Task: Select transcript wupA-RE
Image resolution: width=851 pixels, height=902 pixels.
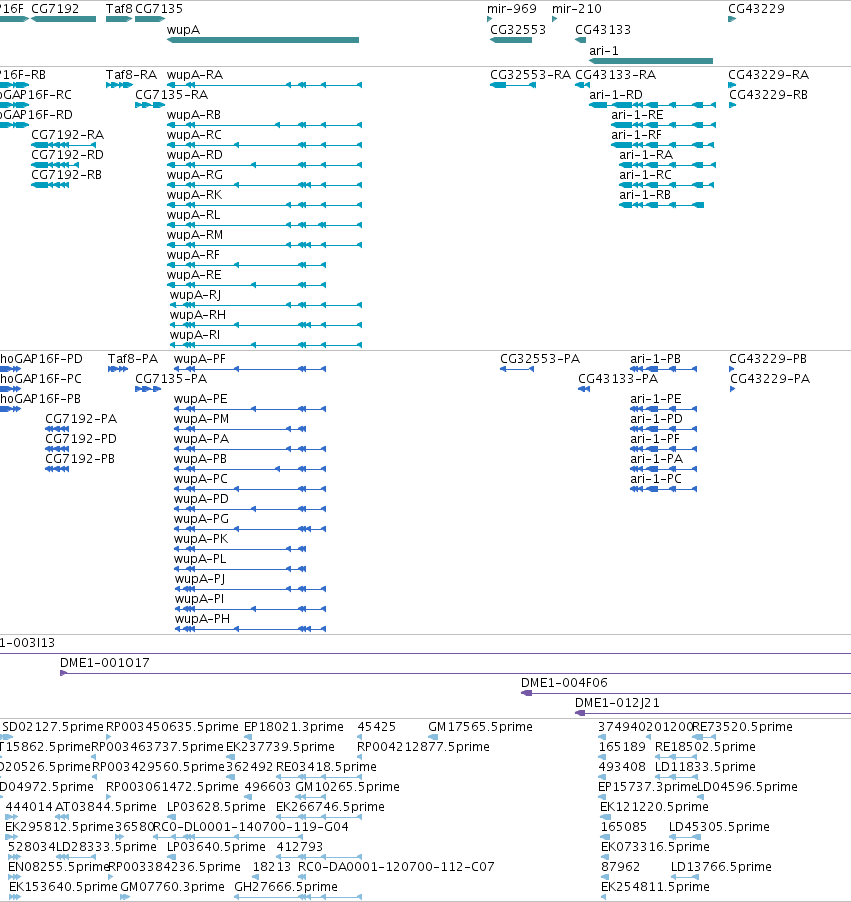Action: [194, 274]
